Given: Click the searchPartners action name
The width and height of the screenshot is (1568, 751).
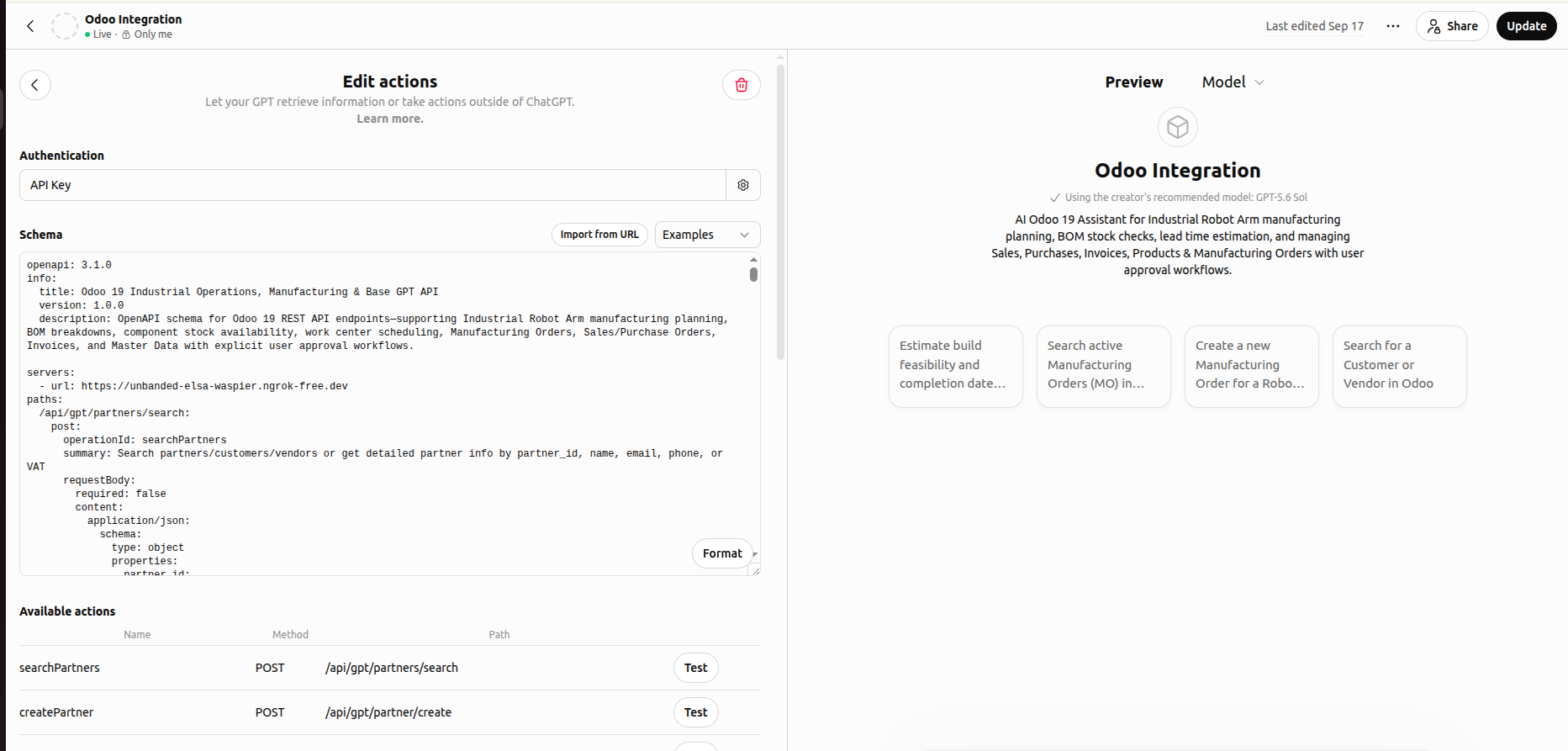Looking at the screenshot, I should 60,668.
